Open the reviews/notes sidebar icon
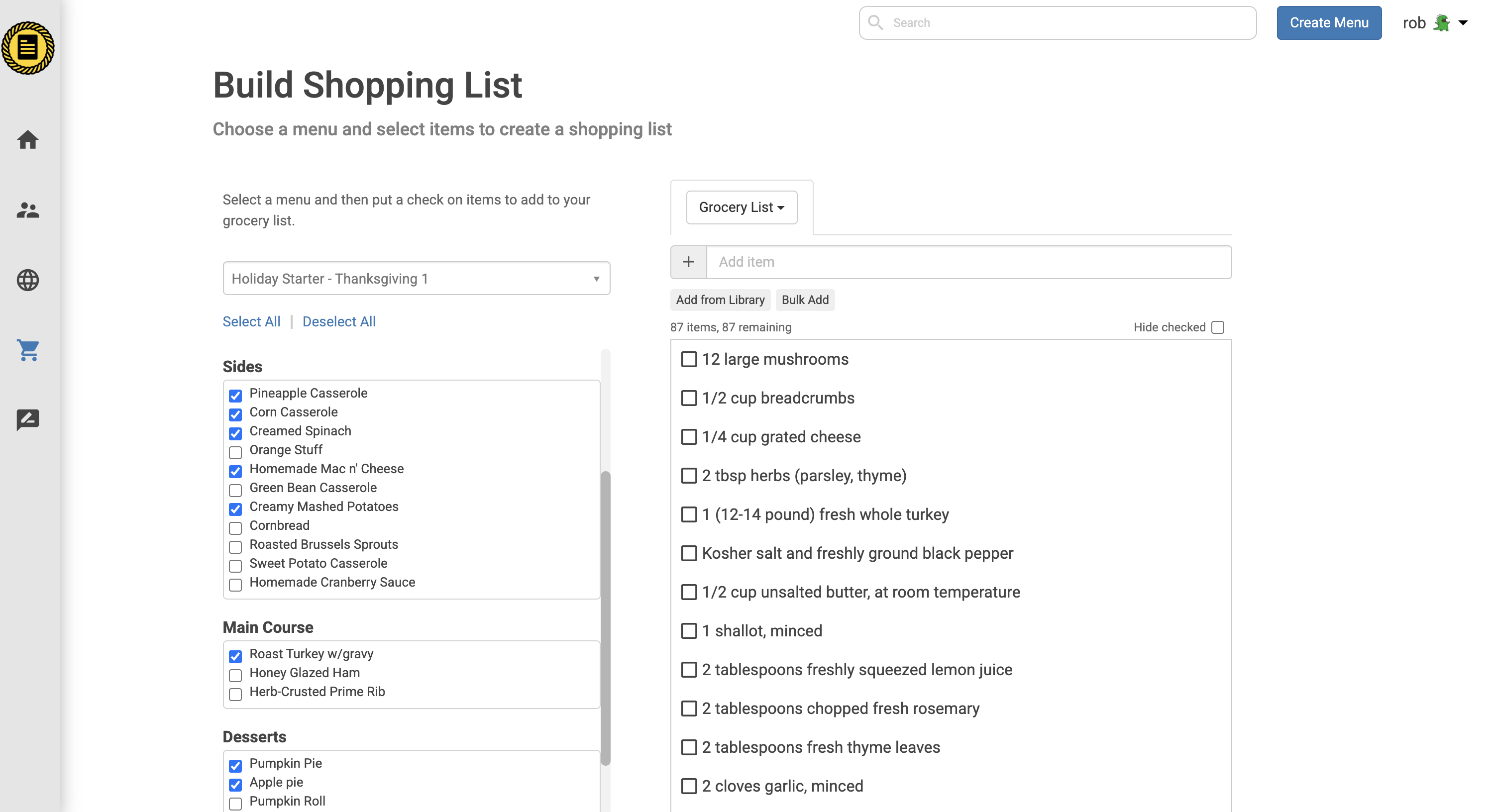Screen dimensions: 1490x812 click(x=28, y=420)
